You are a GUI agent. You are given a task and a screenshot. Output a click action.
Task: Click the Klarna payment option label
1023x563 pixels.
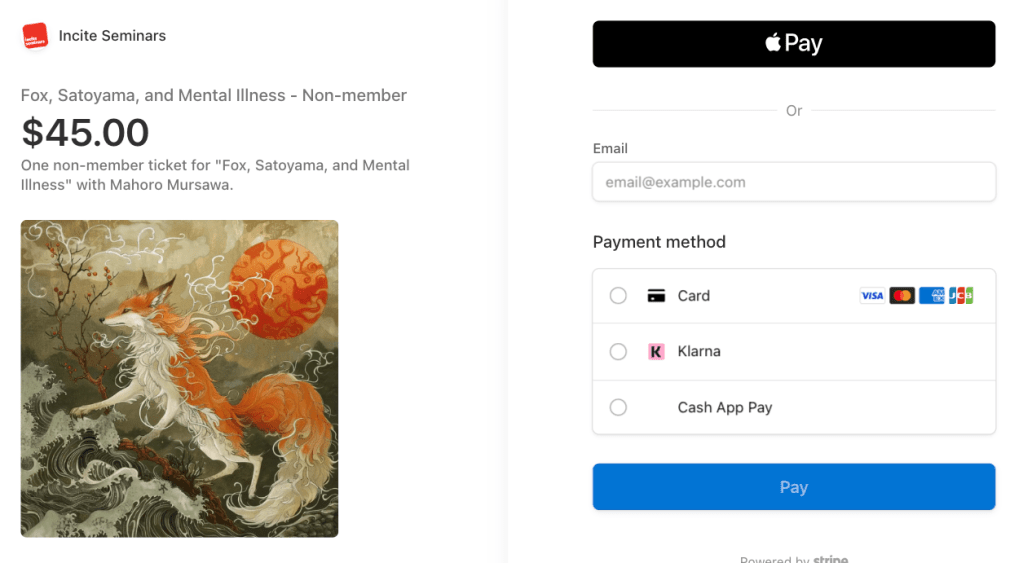point(699,352)
